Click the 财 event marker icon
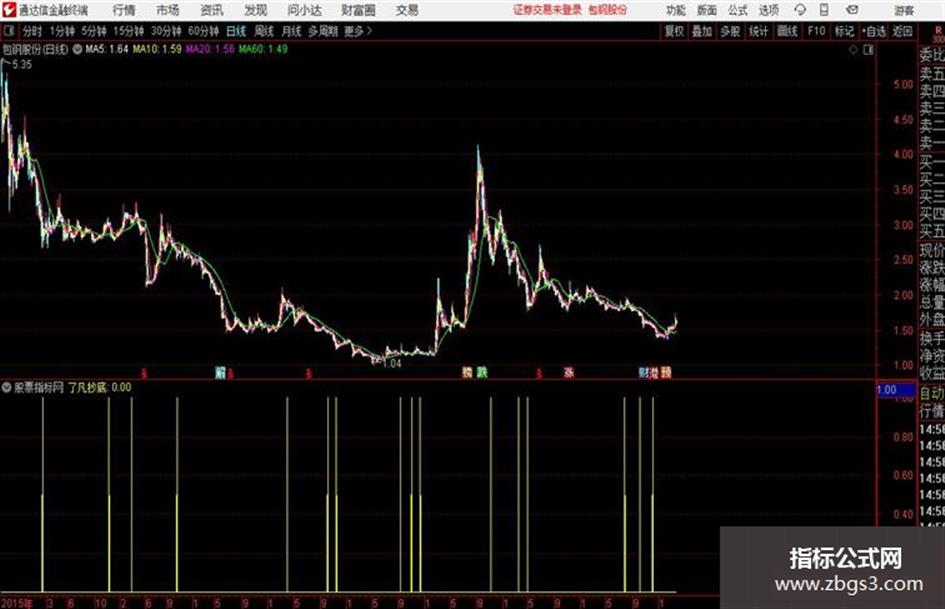Screen dimensions: 945x609 pyautogui.click(x=644, y=373)
